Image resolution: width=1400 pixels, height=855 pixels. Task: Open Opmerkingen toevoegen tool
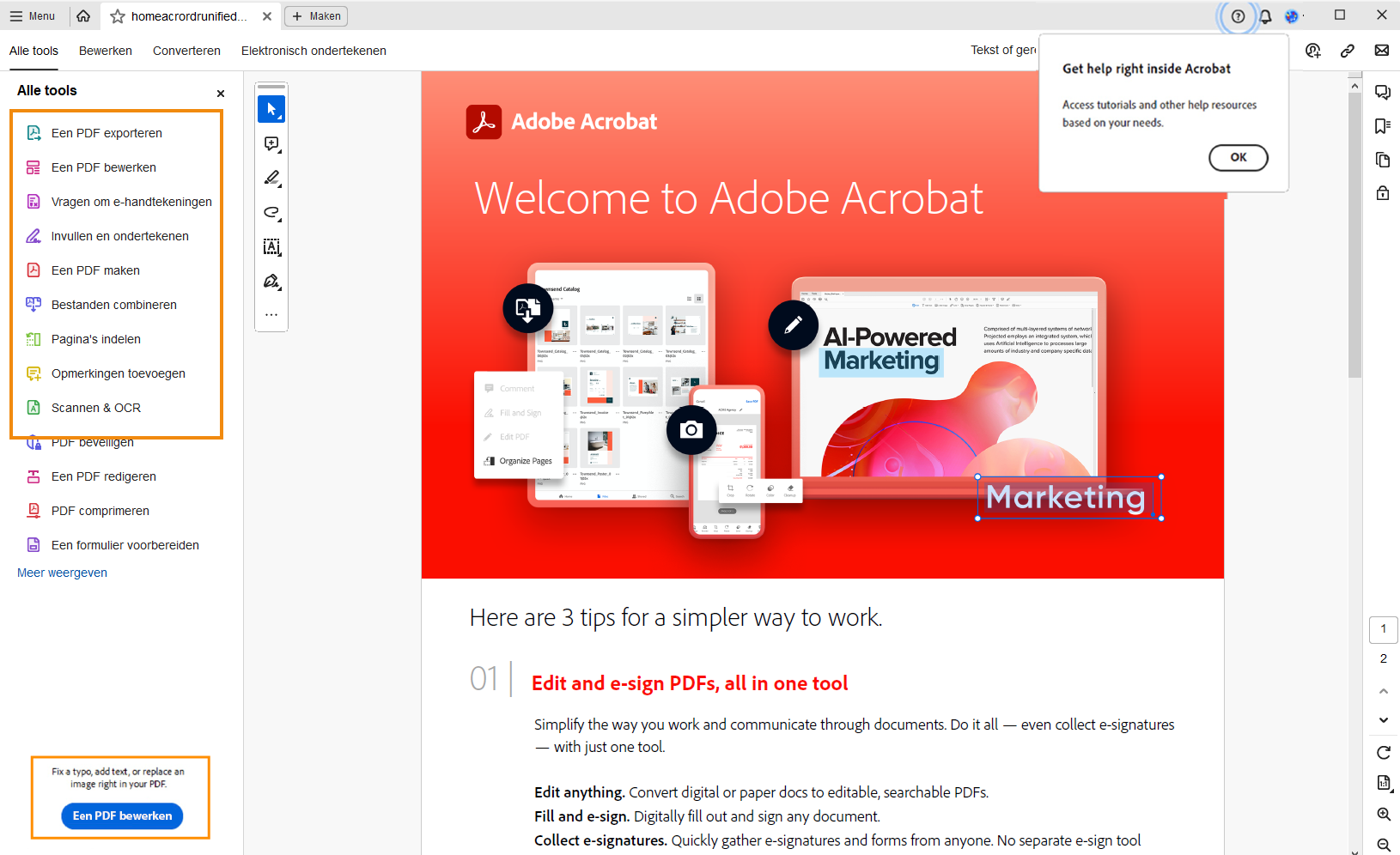pos(117,373)
